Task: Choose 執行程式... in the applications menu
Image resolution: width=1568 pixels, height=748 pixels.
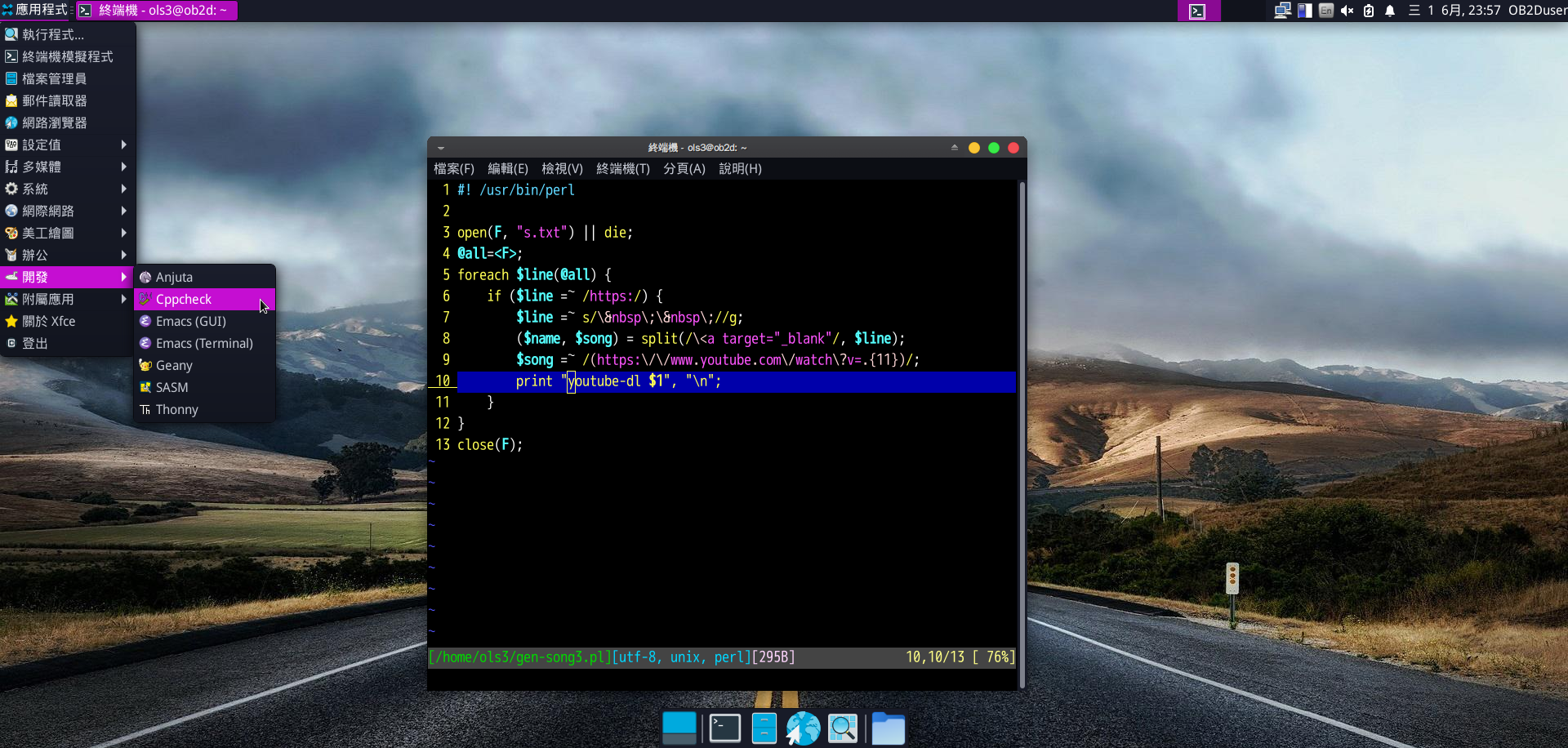Action: click(67, 34)
